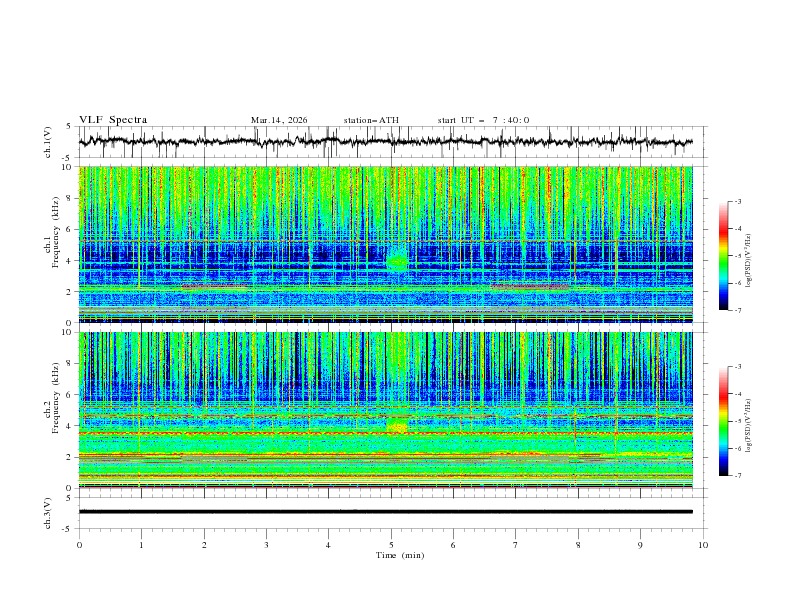
Task: Click the "9" tick on the time axis
Action: [x=640, y=545]
